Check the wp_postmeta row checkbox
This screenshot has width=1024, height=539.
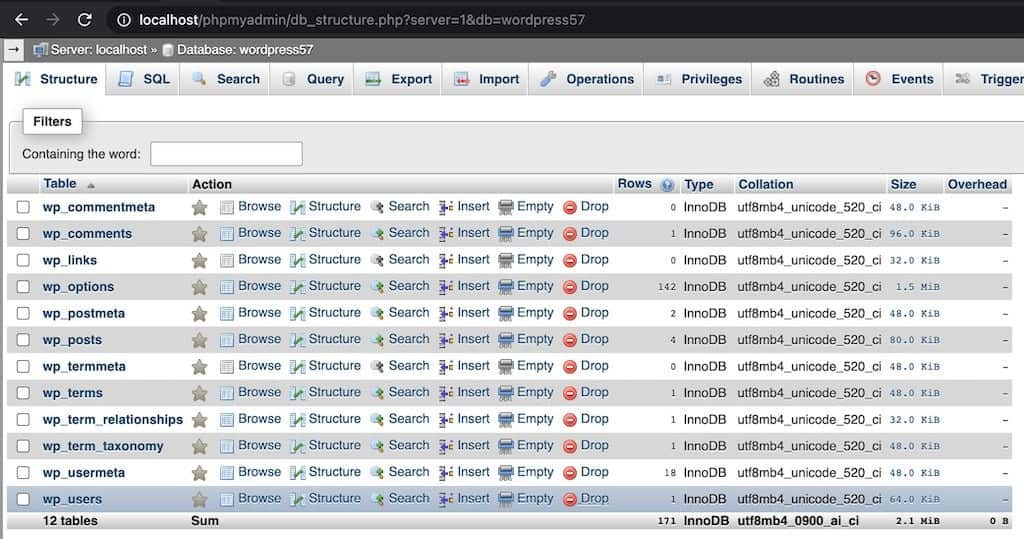(24, 313)
